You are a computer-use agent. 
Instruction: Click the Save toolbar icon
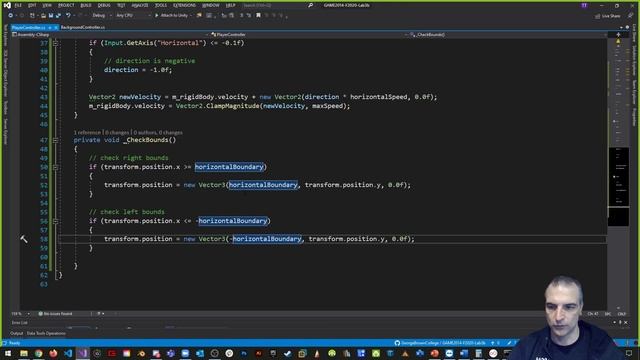(x=51, y=16)
